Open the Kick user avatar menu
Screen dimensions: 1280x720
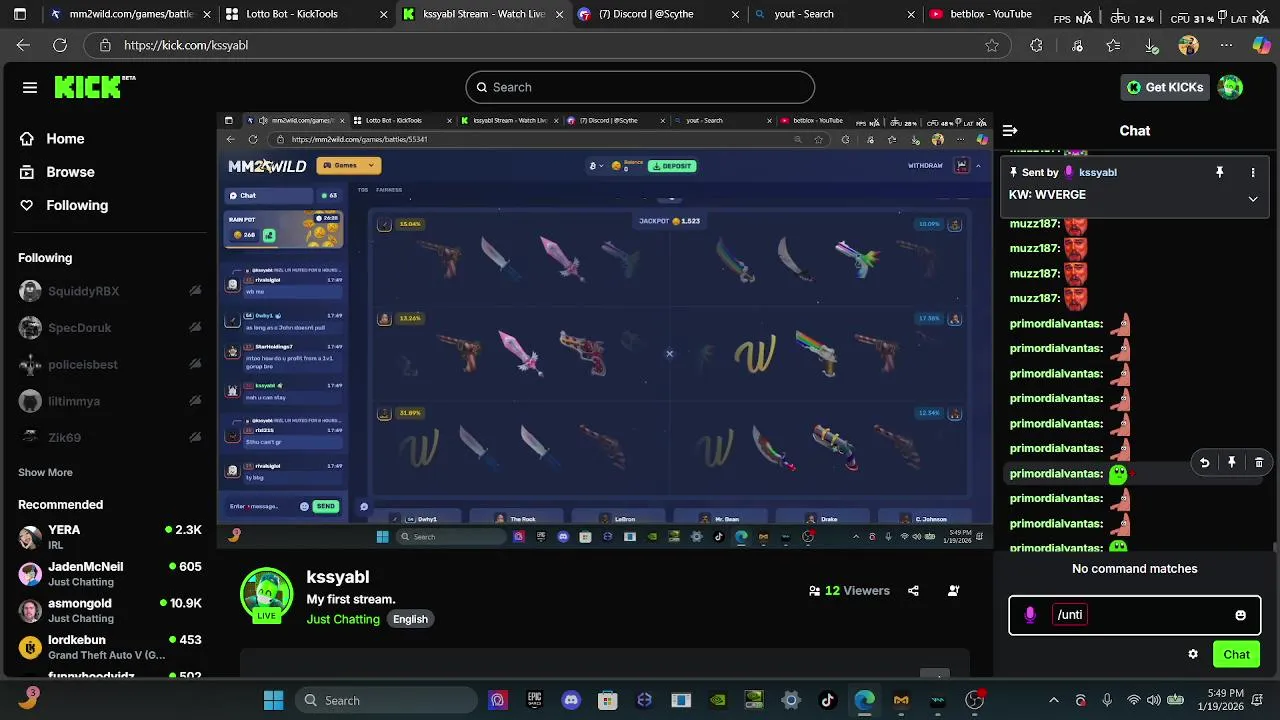coord(1230,87)
